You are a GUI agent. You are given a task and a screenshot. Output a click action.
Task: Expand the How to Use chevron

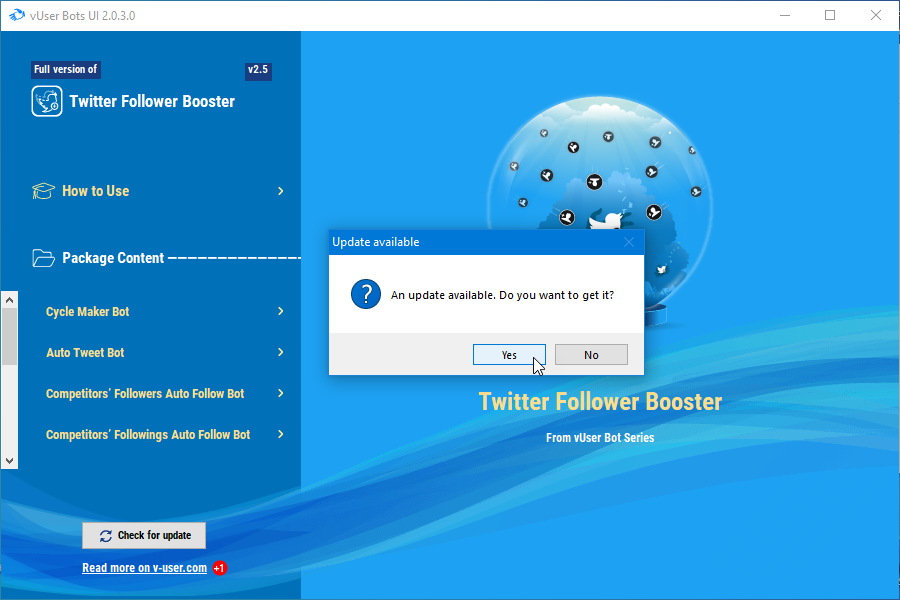tap(281, 191)
